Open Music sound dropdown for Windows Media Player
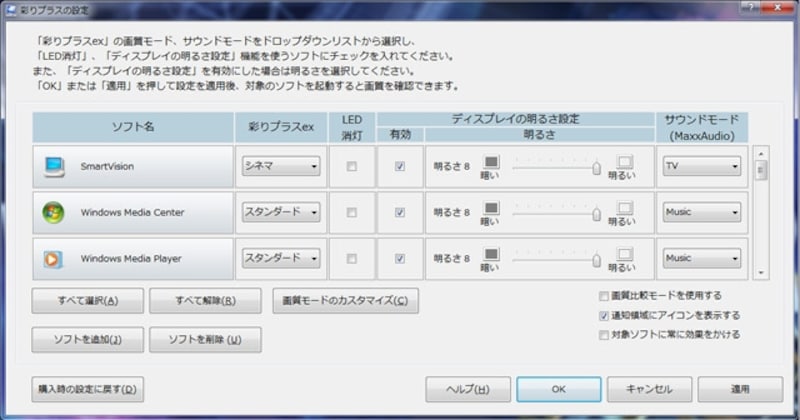The image size is (800, 420). 702,259
